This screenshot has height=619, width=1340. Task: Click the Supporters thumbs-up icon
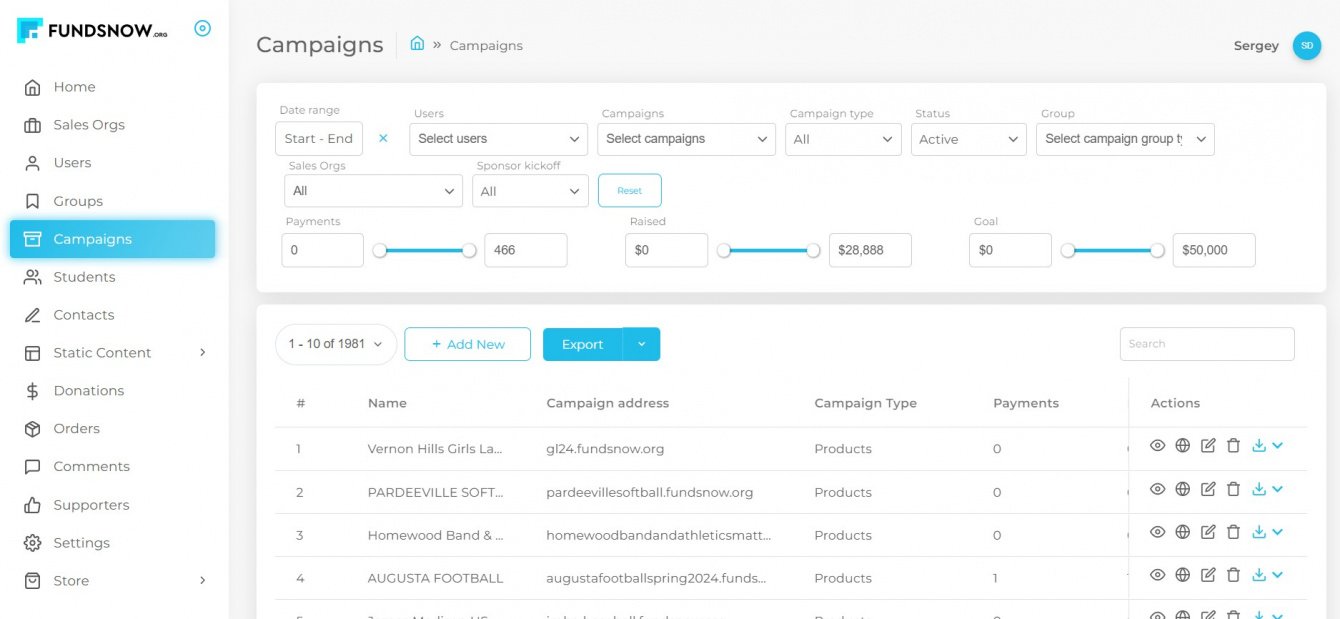coord(33,505)
